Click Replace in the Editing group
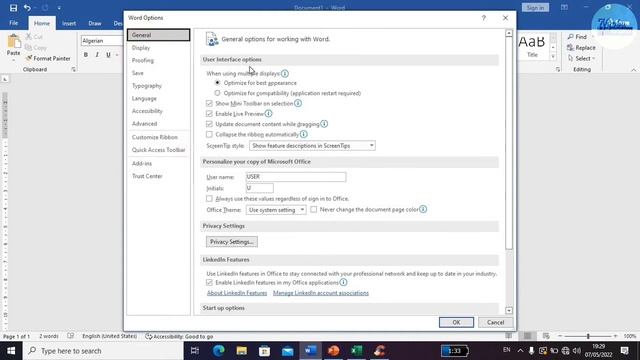This screenshot has height=360, width=640. tap(581, 48)
